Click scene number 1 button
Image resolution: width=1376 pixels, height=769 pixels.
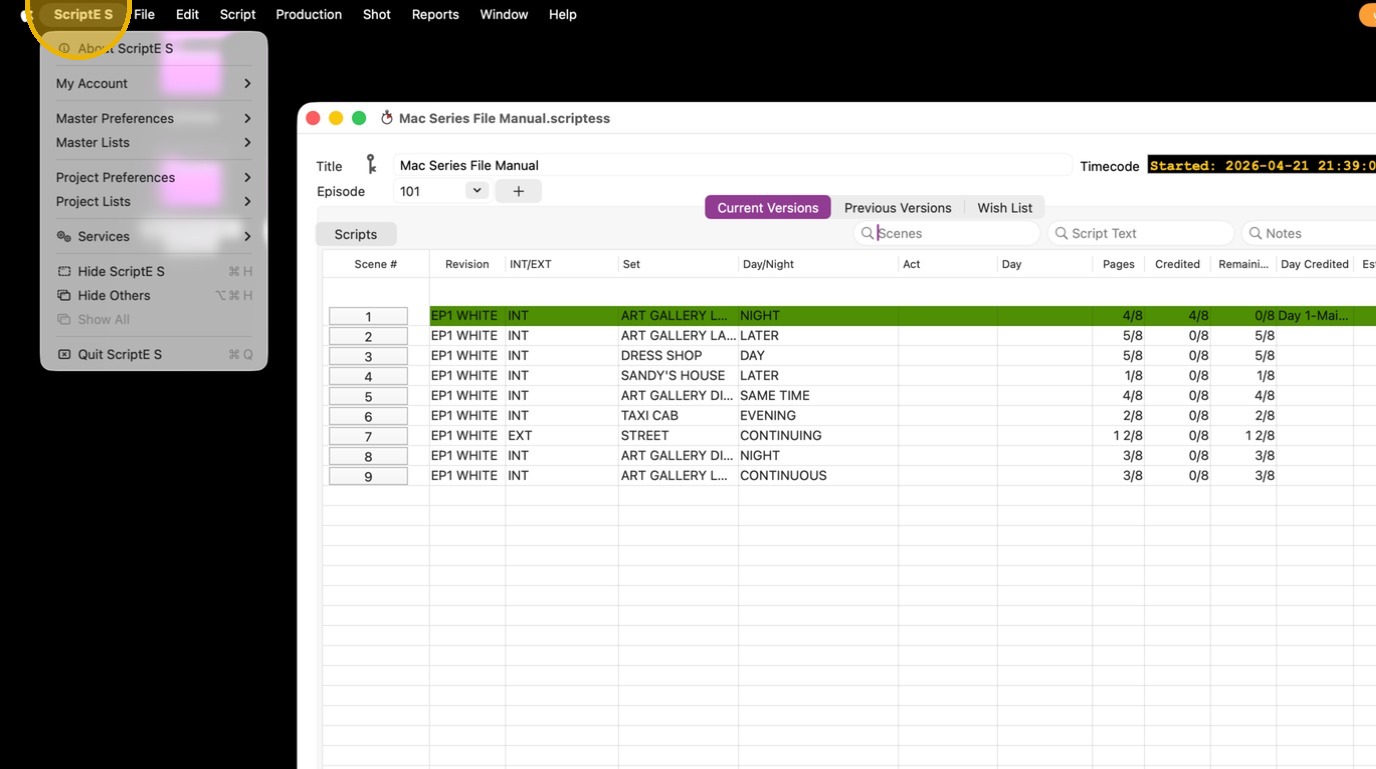368,316
